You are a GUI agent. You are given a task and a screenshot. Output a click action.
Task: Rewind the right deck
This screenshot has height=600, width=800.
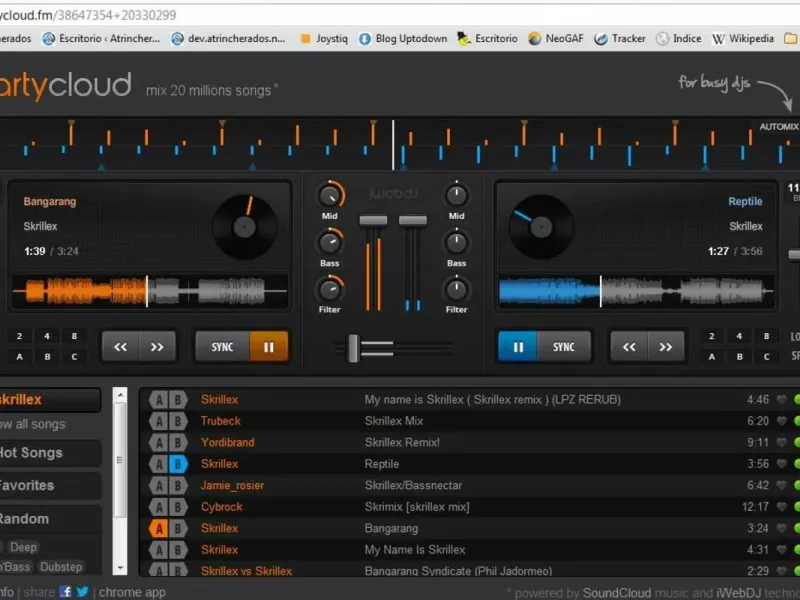click(x=629, y=347)
